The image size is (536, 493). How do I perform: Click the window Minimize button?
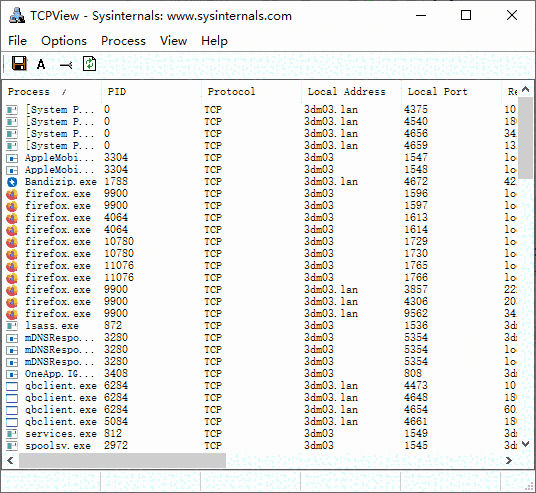pos(421,15)
